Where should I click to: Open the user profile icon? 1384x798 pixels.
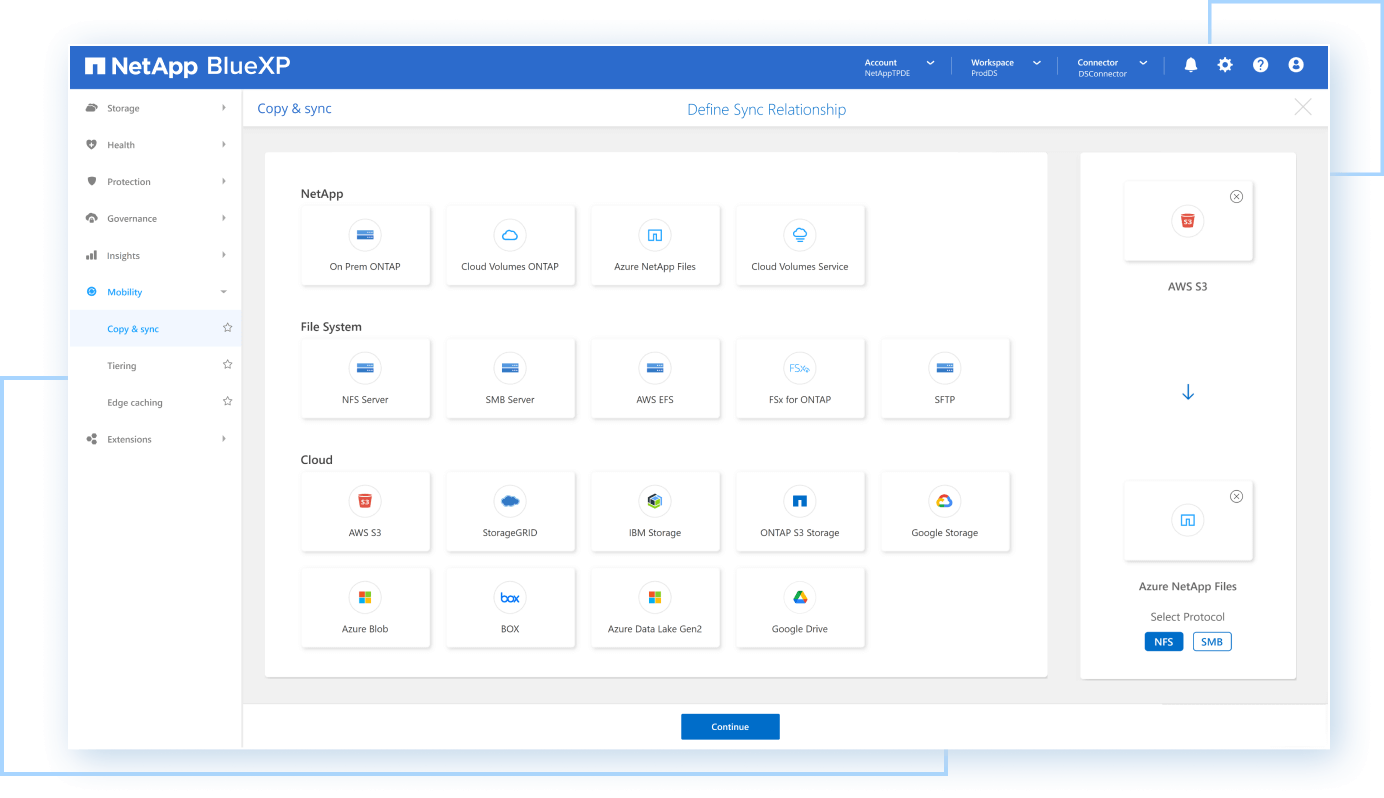[x=1296, y=65]
